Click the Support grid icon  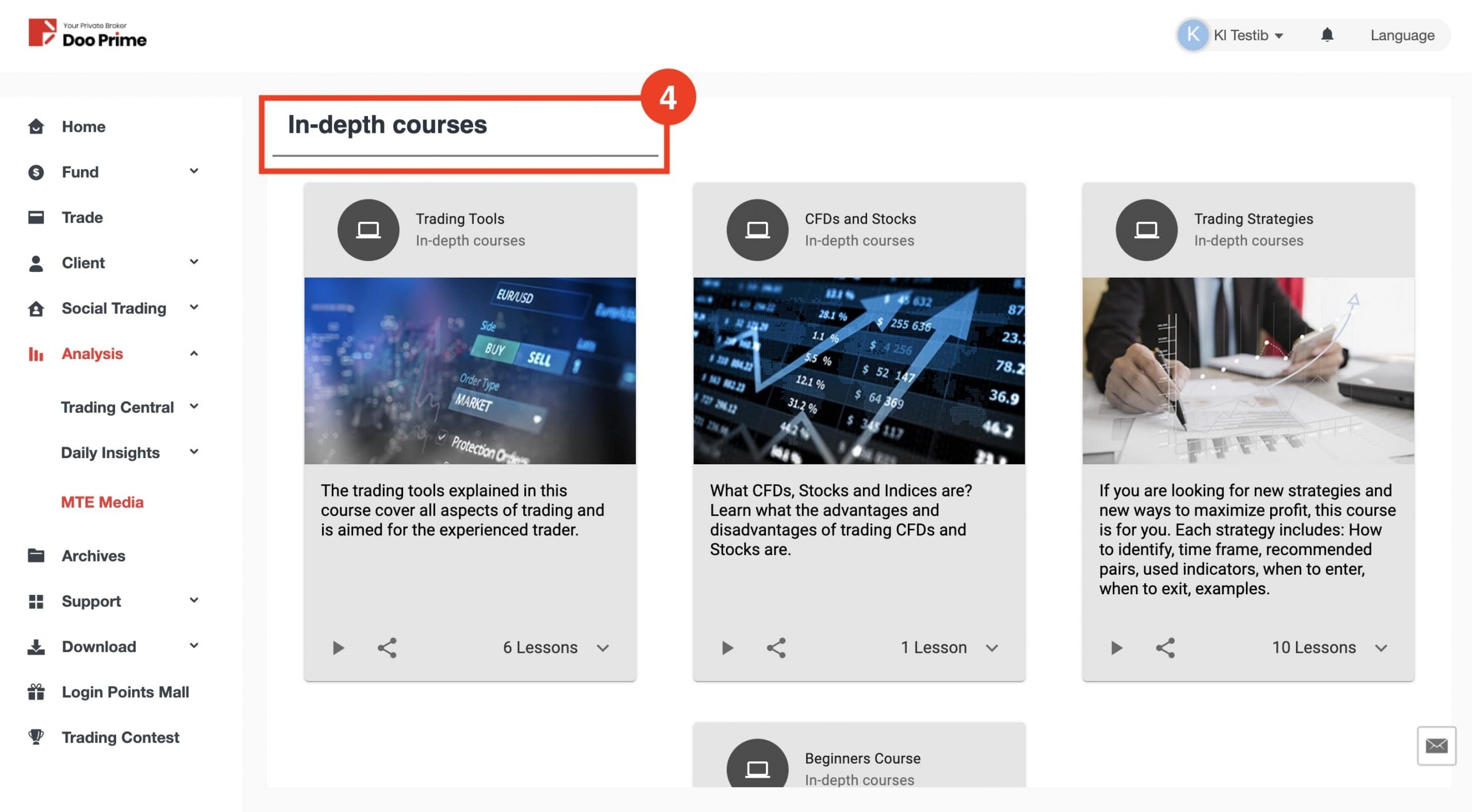coord(36,601)
